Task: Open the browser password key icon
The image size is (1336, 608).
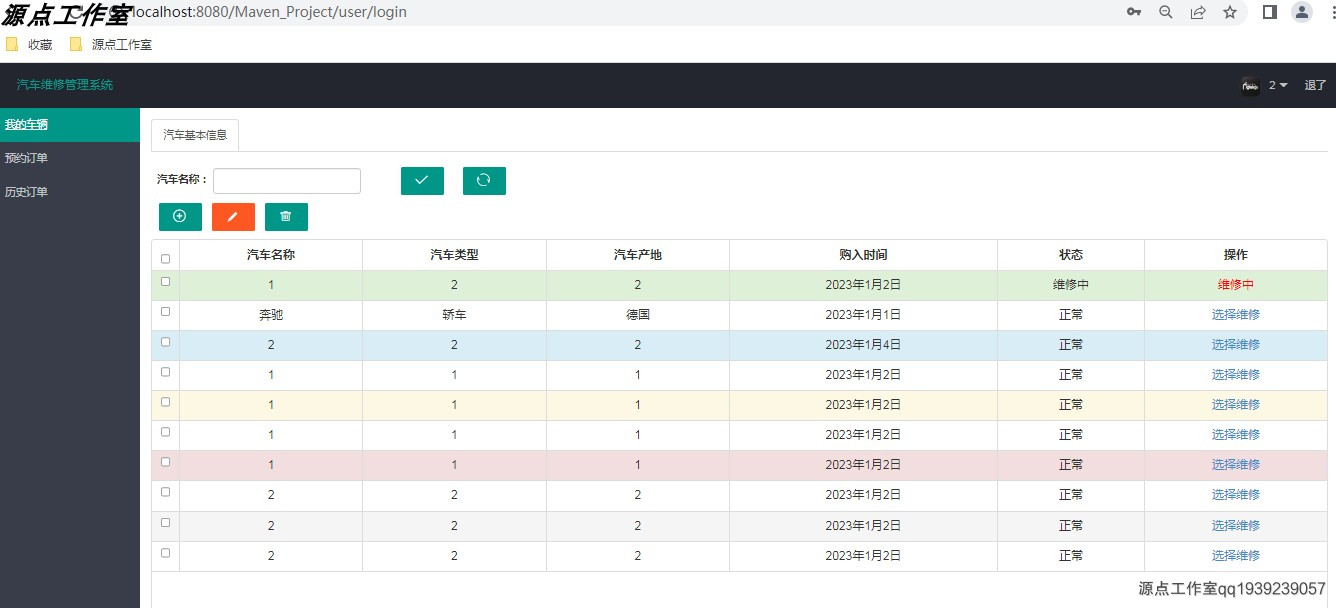Action: pos(1134,12)
